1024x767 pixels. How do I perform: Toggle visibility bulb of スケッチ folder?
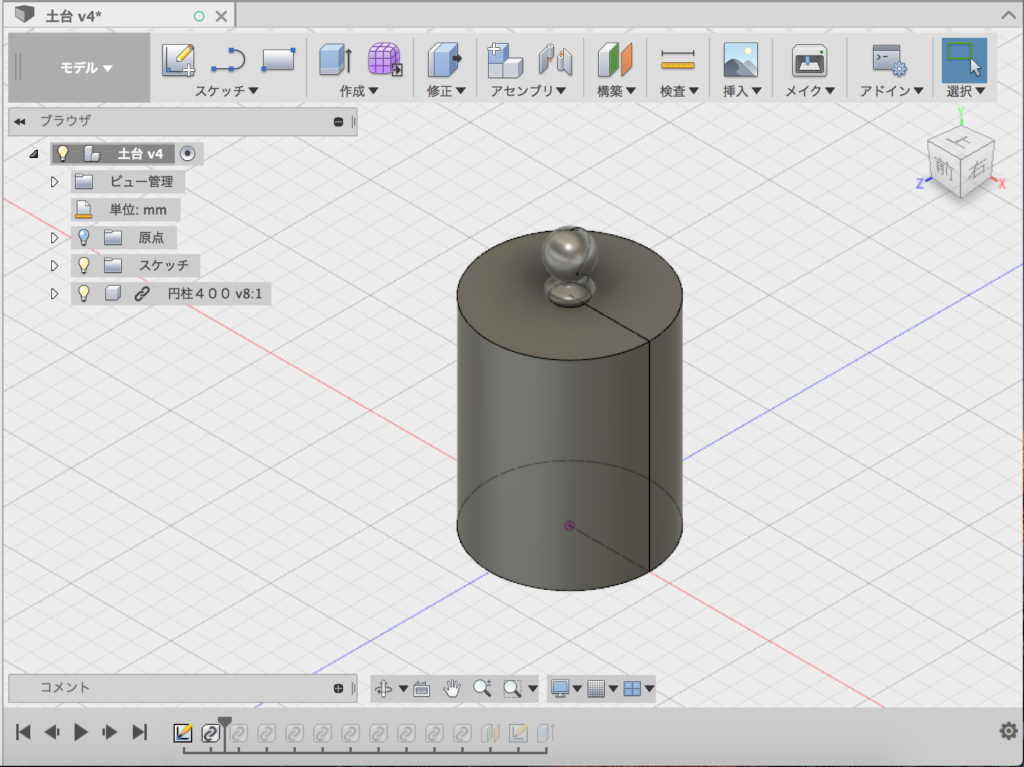click(84, 265)
